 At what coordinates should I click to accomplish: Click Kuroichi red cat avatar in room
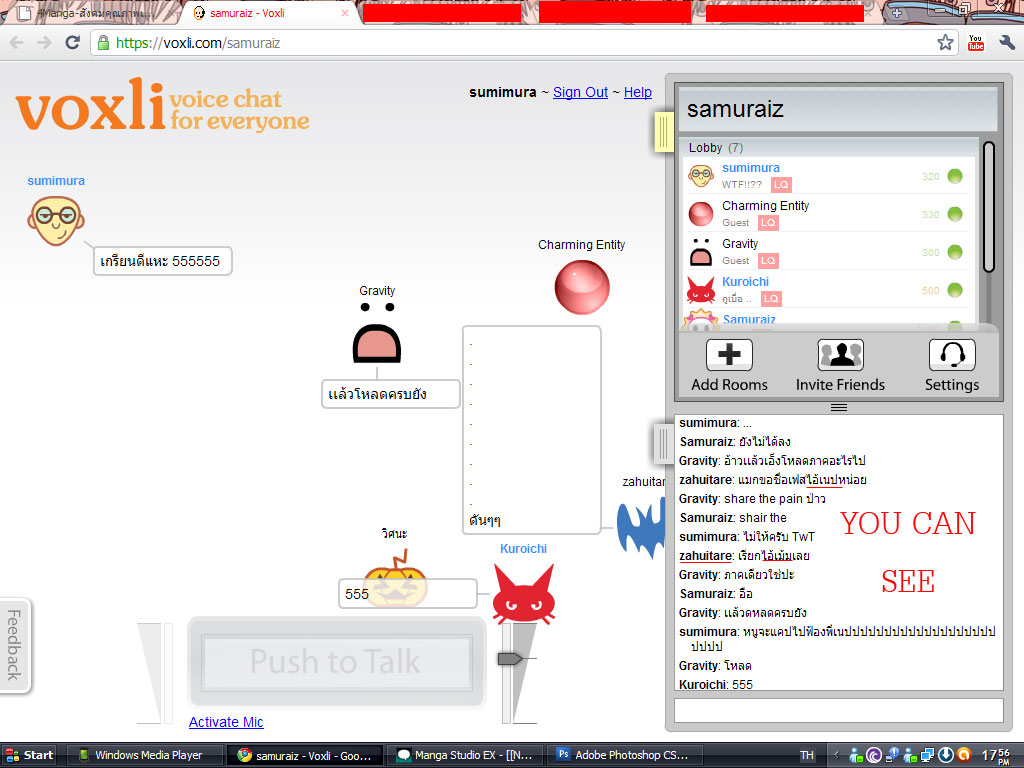pyautogui.click(x=524, y=594)
